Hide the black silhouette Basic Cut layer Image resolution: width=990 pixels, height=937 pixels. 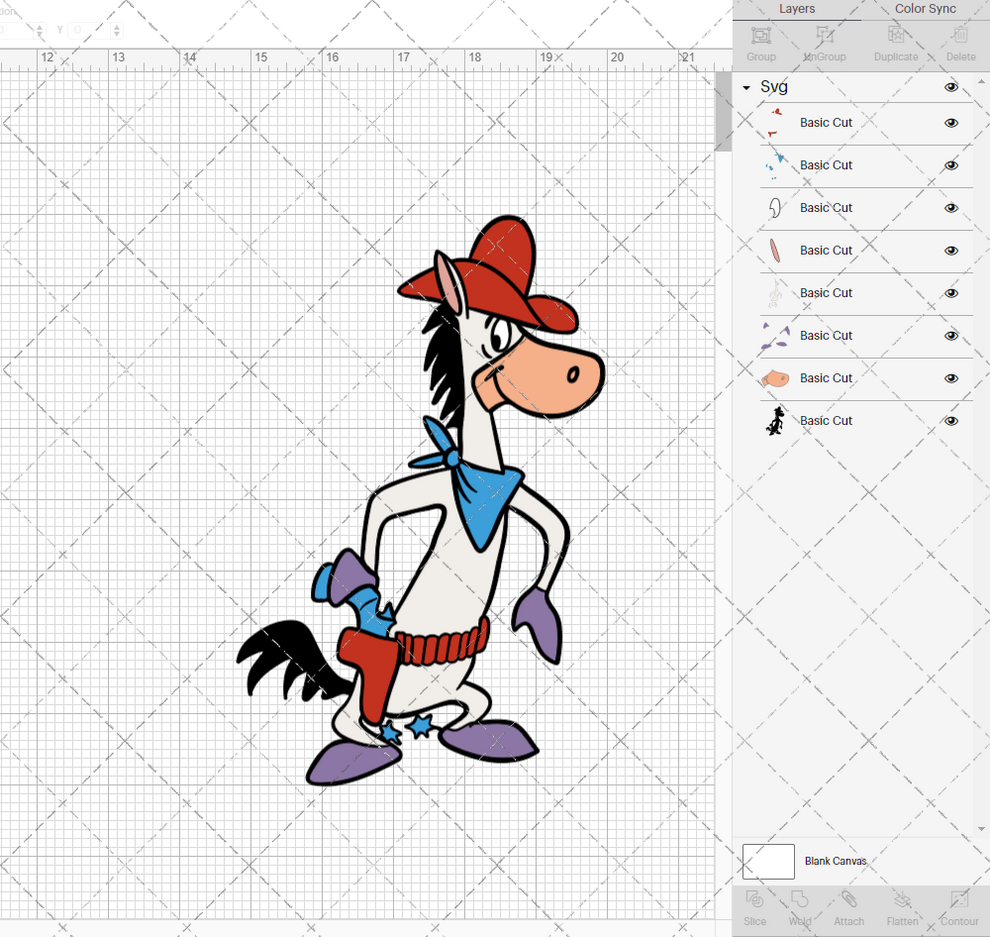click(951, 420)
